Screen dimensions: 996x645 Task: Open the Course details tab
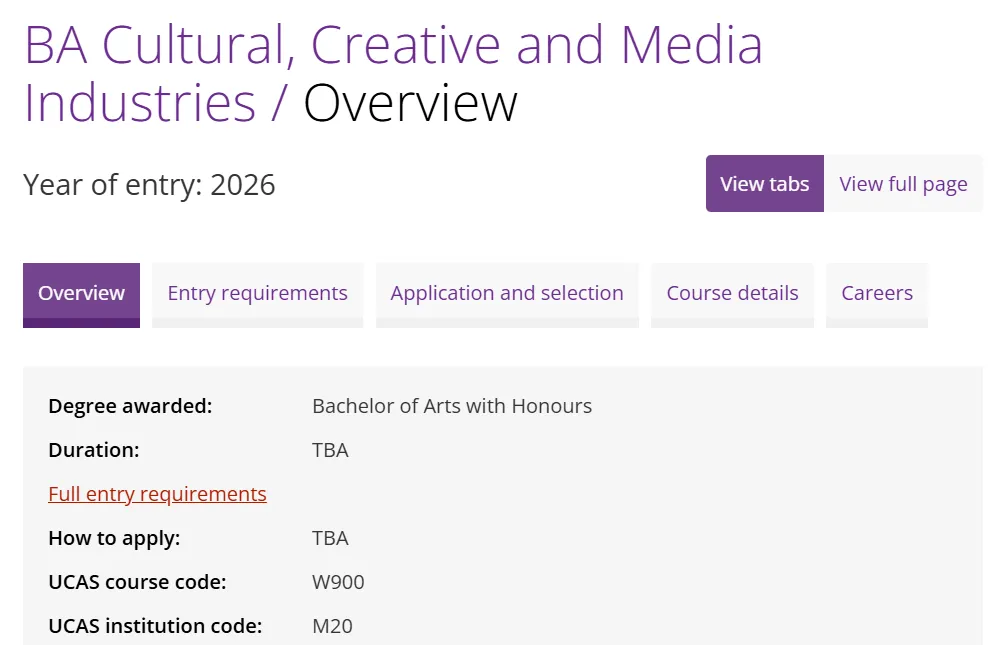732,294
